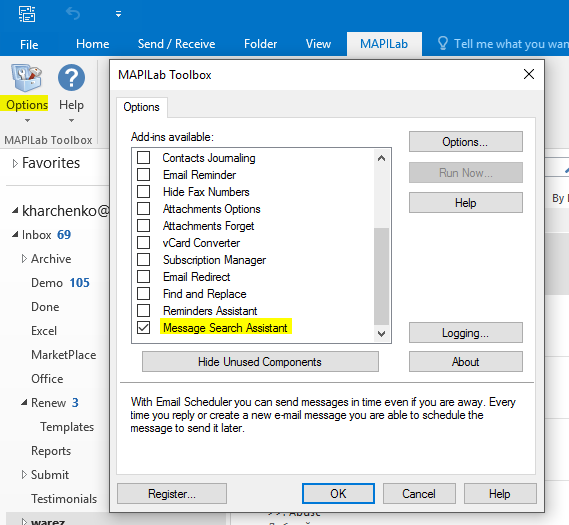Click the About button
This screenshot has width=569, height=525.
tap(466, 361)
